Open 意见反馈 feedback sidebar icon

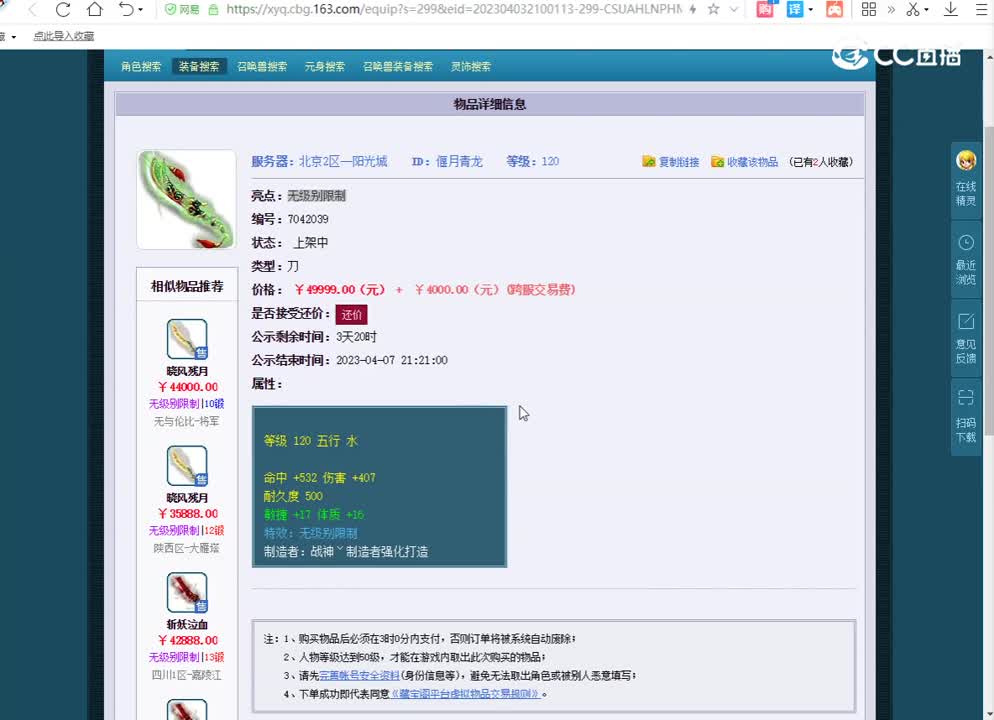click(965, 338)
